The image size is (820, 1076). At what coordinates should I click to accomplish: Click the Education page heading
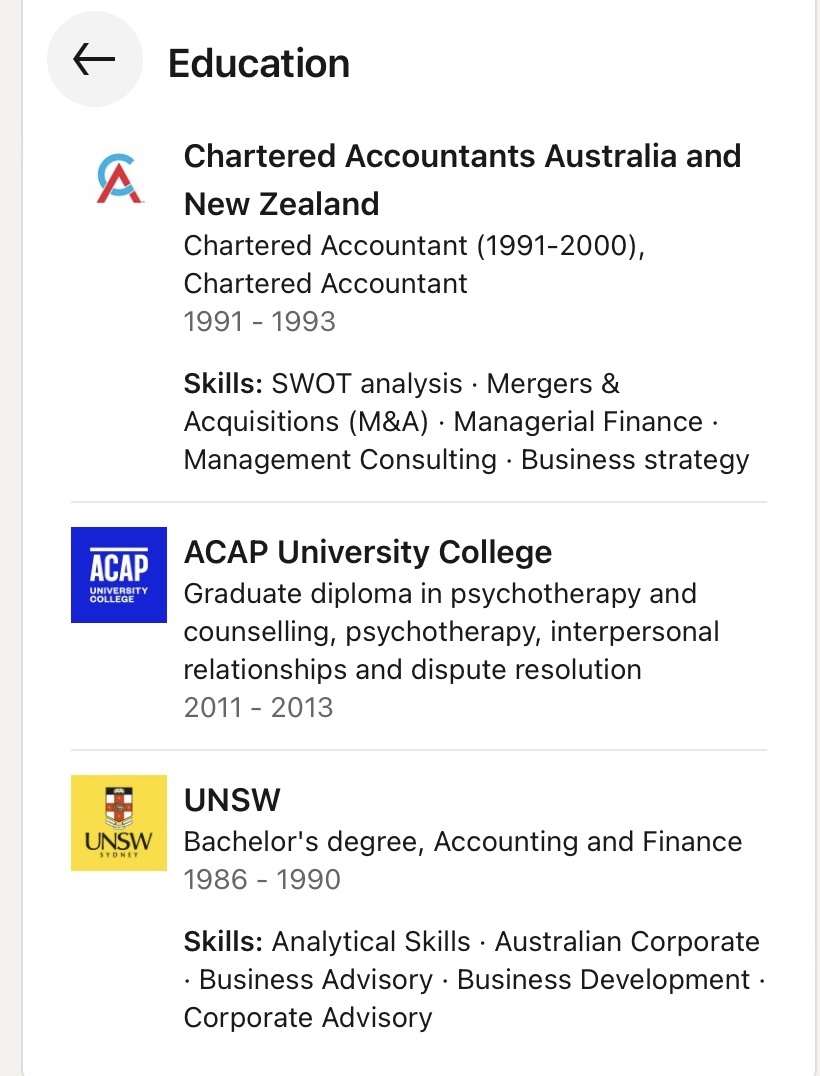259,64
